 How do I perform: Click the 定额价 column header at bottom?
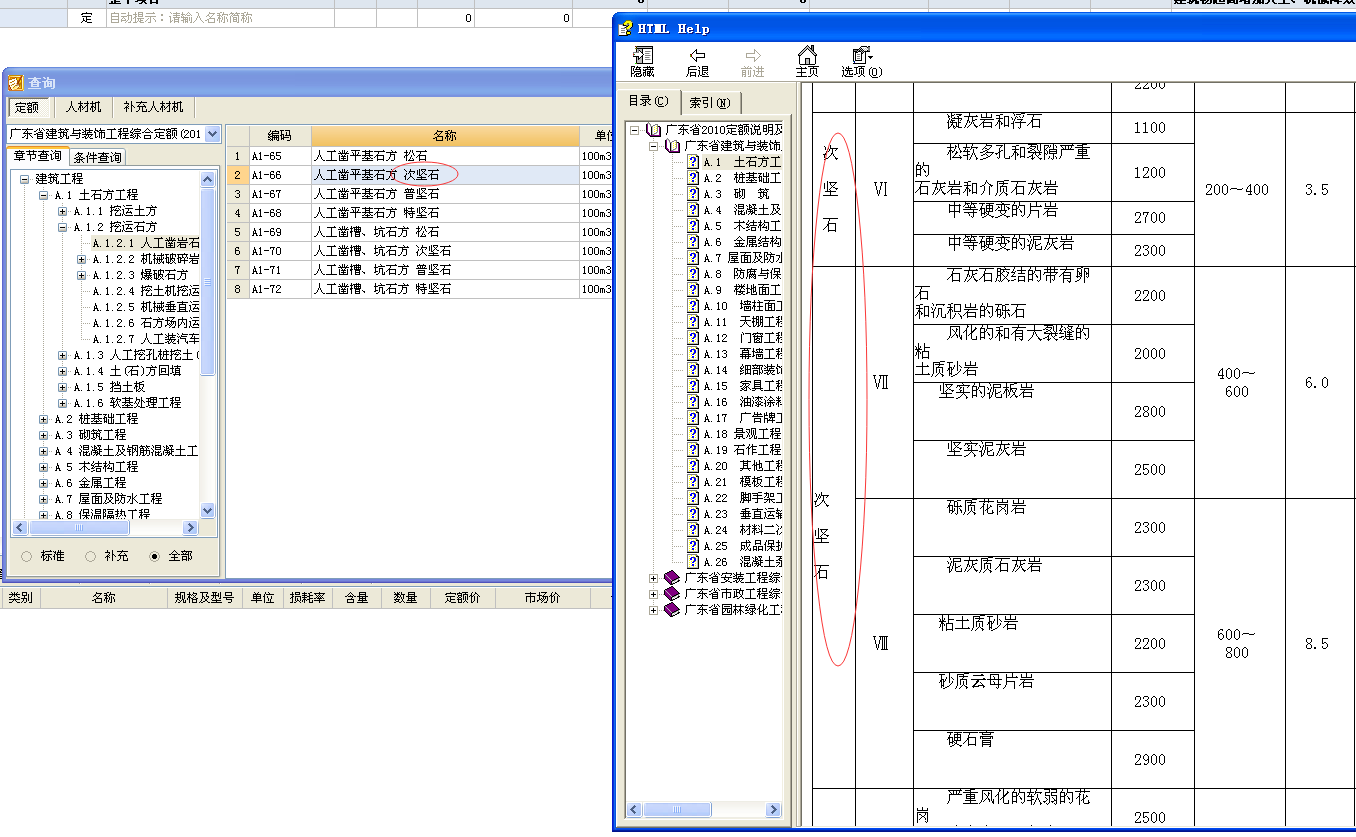(463, 598)
